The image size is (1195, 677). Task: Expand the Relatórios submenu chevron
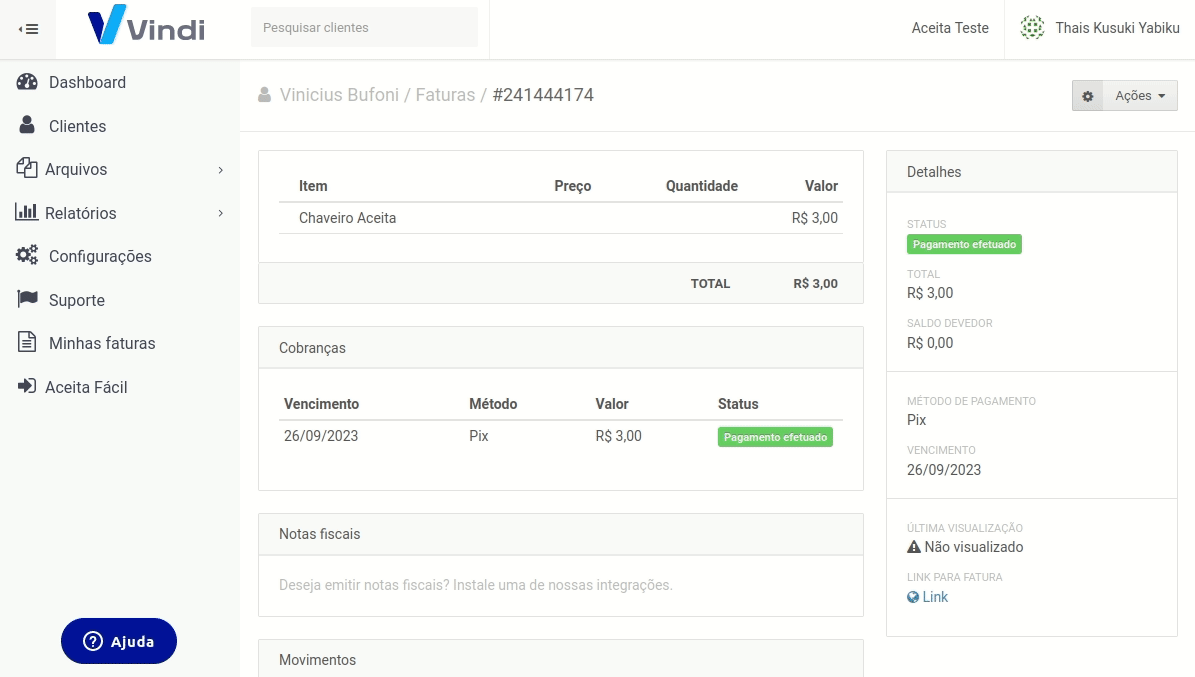(x=220, y=213)
